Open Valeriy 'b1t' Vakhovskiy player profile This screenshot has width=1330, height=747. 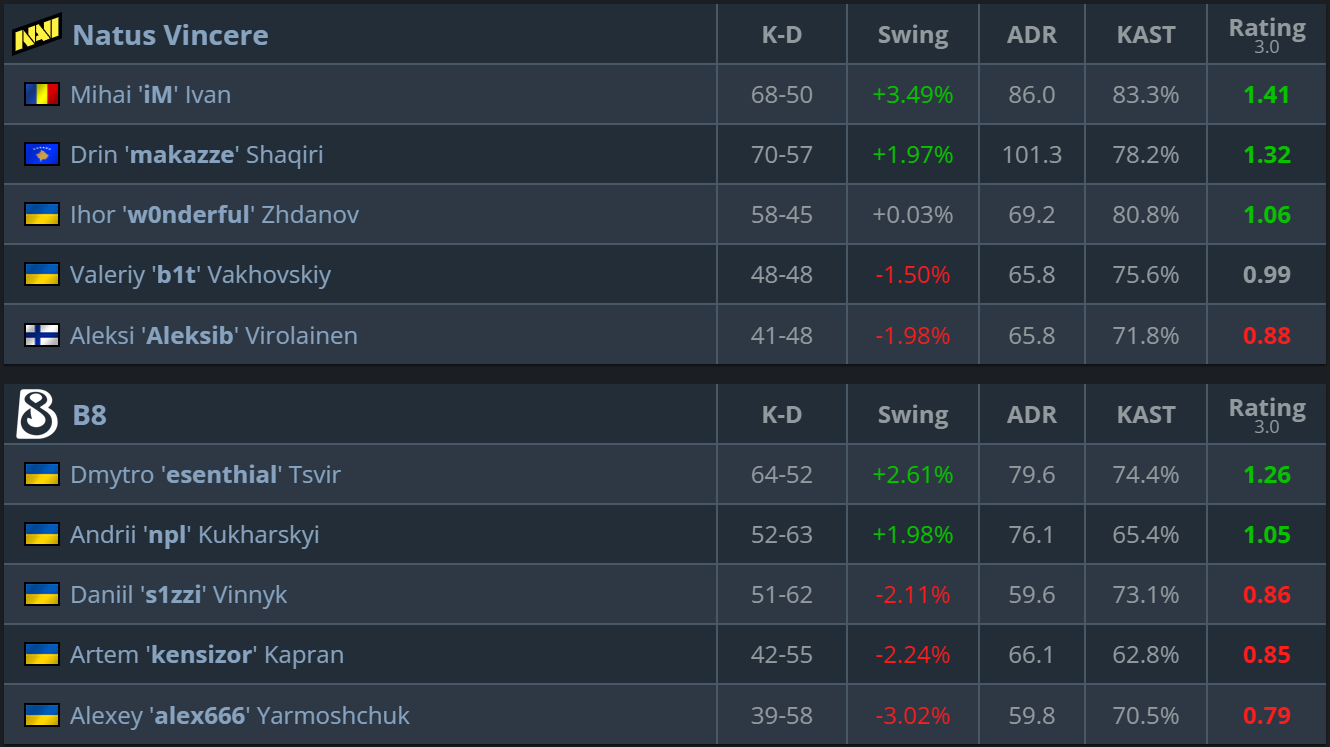click(200, 275)
